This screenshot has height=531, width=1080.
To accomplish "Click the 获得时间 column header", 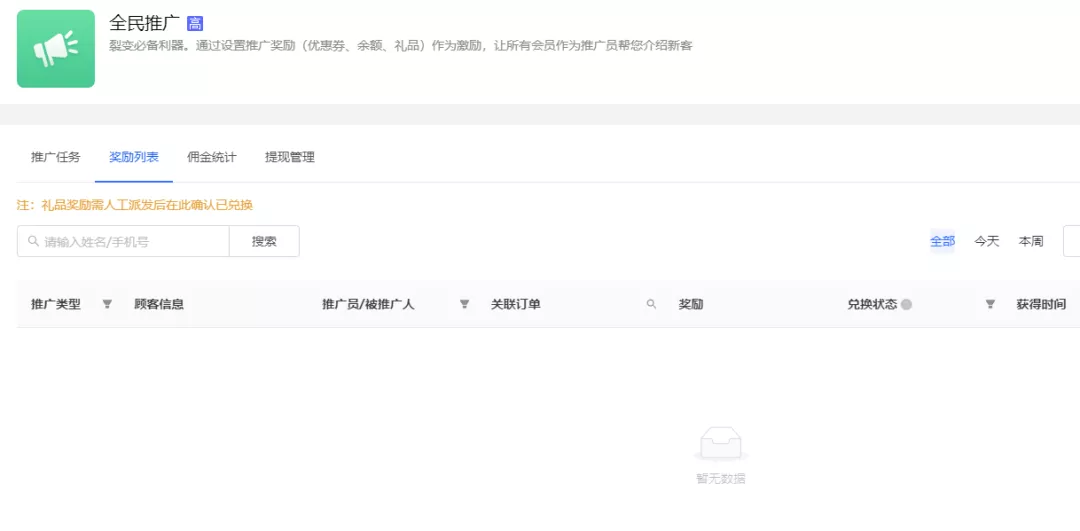I will tap(1041, 304).
